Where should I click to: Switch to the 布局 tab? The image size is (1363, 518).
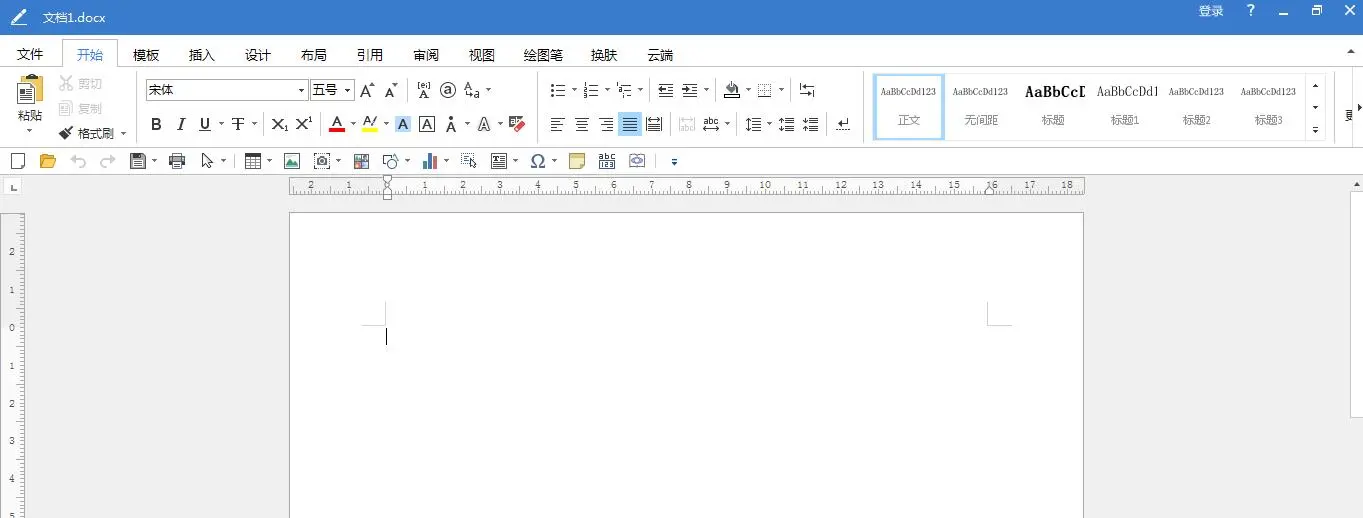click(x=314, y=54)
